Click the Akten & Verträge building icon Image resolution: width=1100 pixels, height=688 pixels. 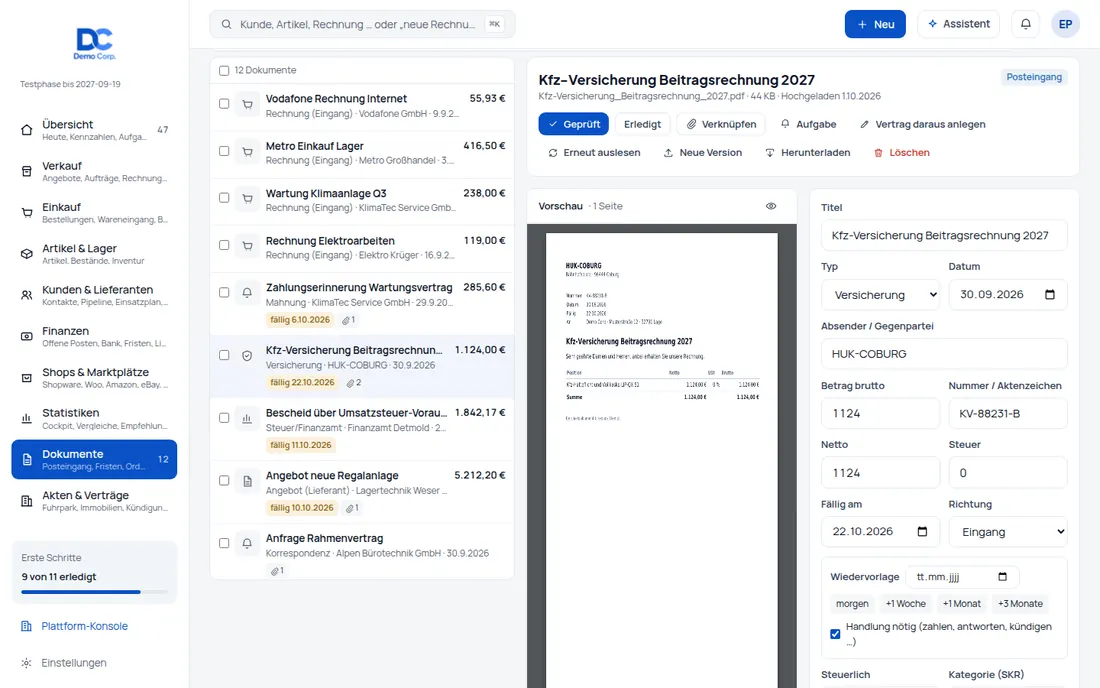tap(27, 501)
